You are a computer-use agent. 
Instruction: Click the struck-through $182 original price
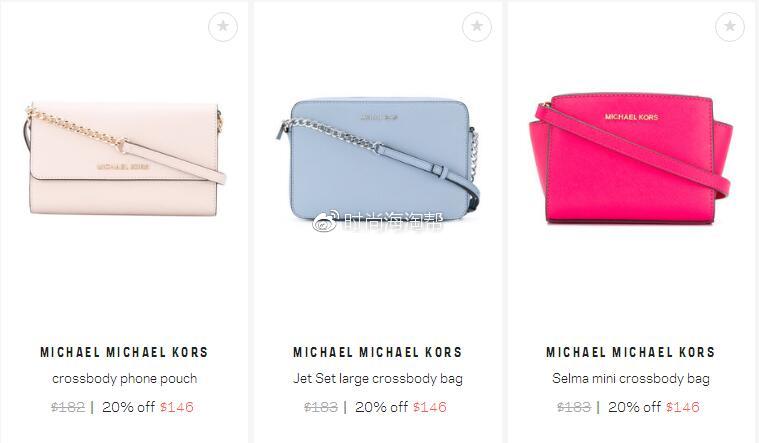click(x=68, y=407)
